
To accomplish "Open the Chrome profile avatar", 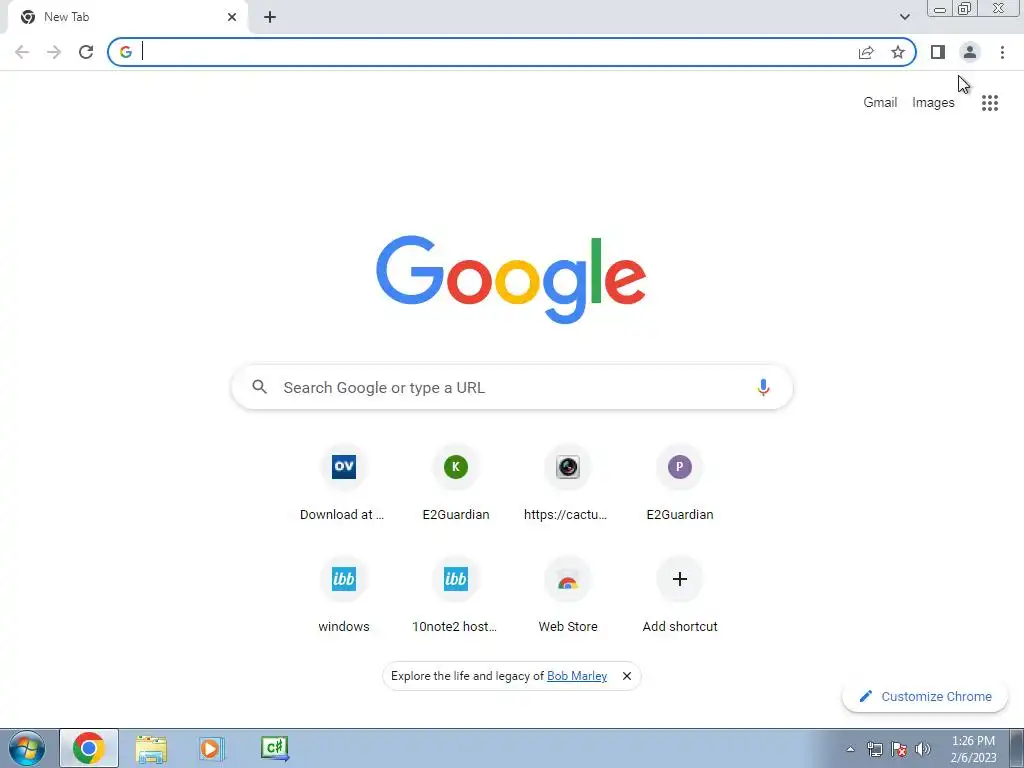I will [x=970, y=52].
